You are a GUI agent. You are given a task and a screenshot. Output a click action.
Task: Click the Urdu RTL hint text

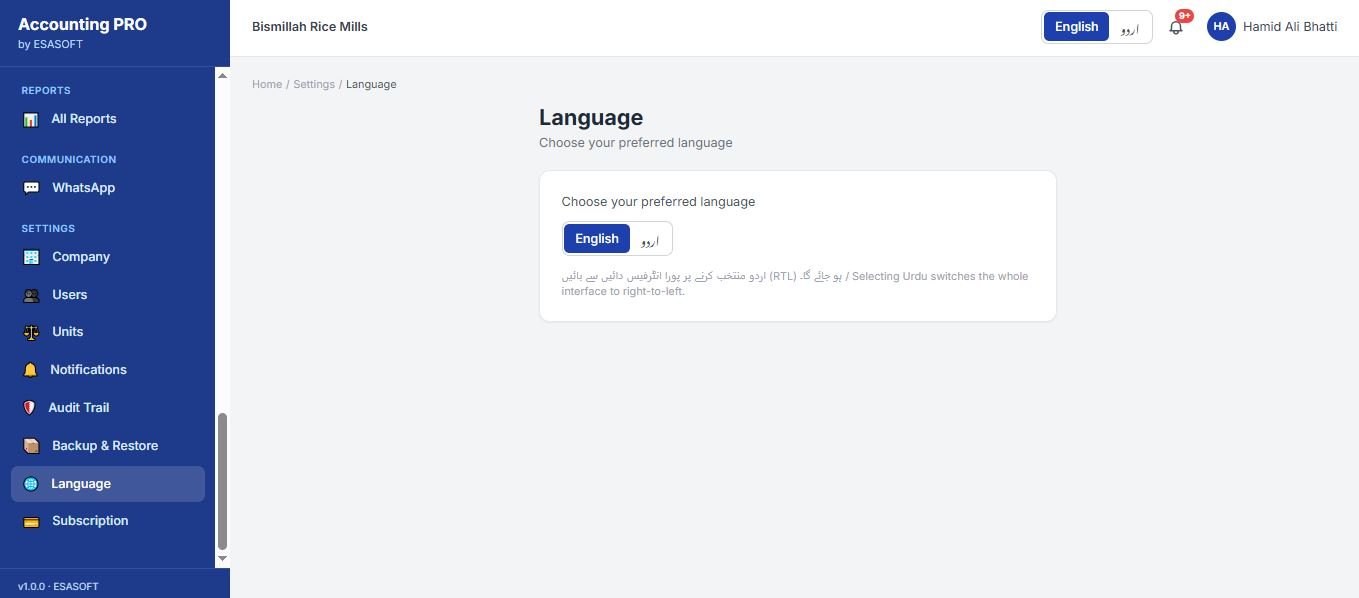point(795,284)
